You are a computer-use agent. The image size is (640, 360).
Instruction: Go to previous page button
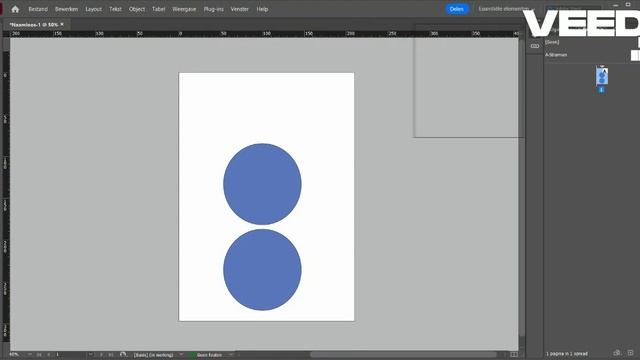click(49, 355)
